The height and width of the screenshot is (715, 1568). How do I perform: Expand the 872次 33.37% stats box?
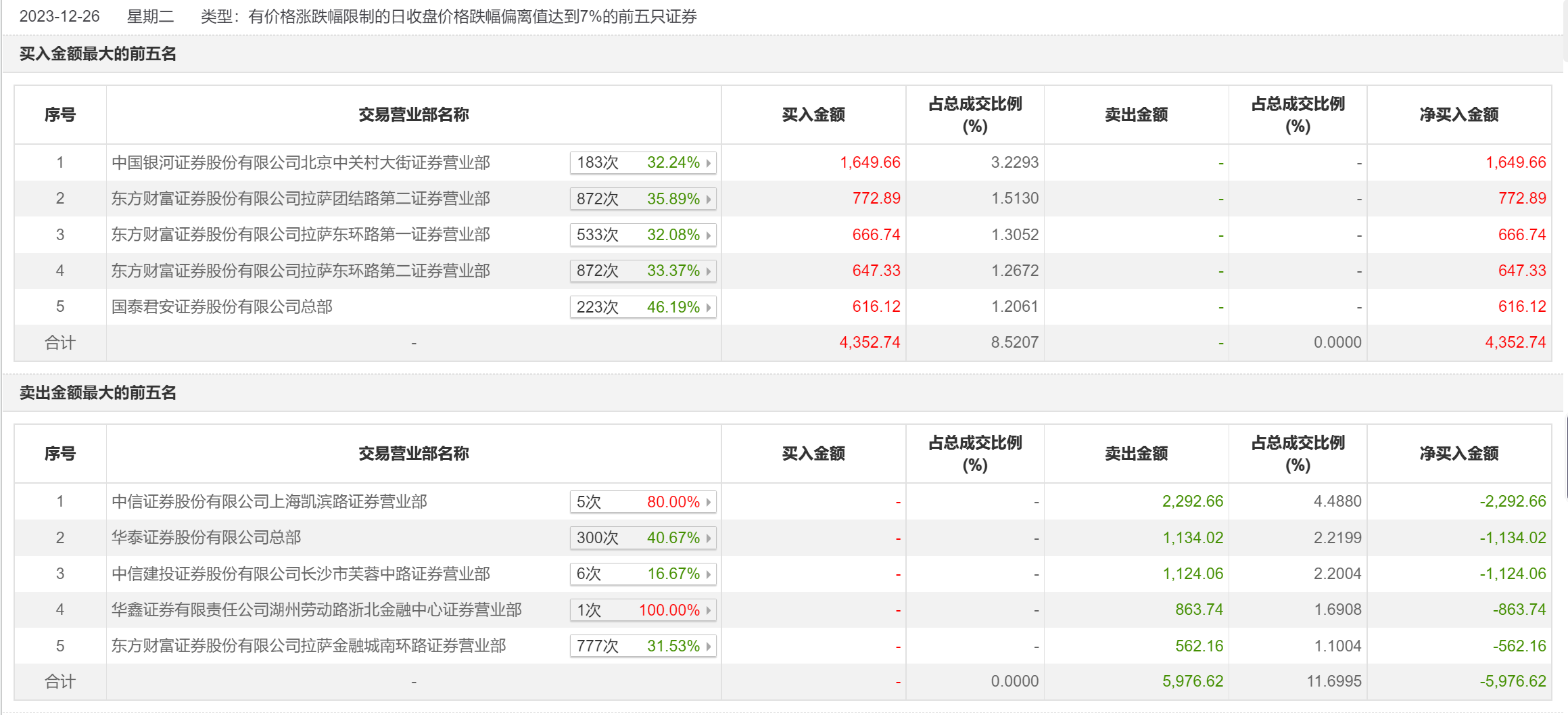pyautogui.click(x=643, y=271)
